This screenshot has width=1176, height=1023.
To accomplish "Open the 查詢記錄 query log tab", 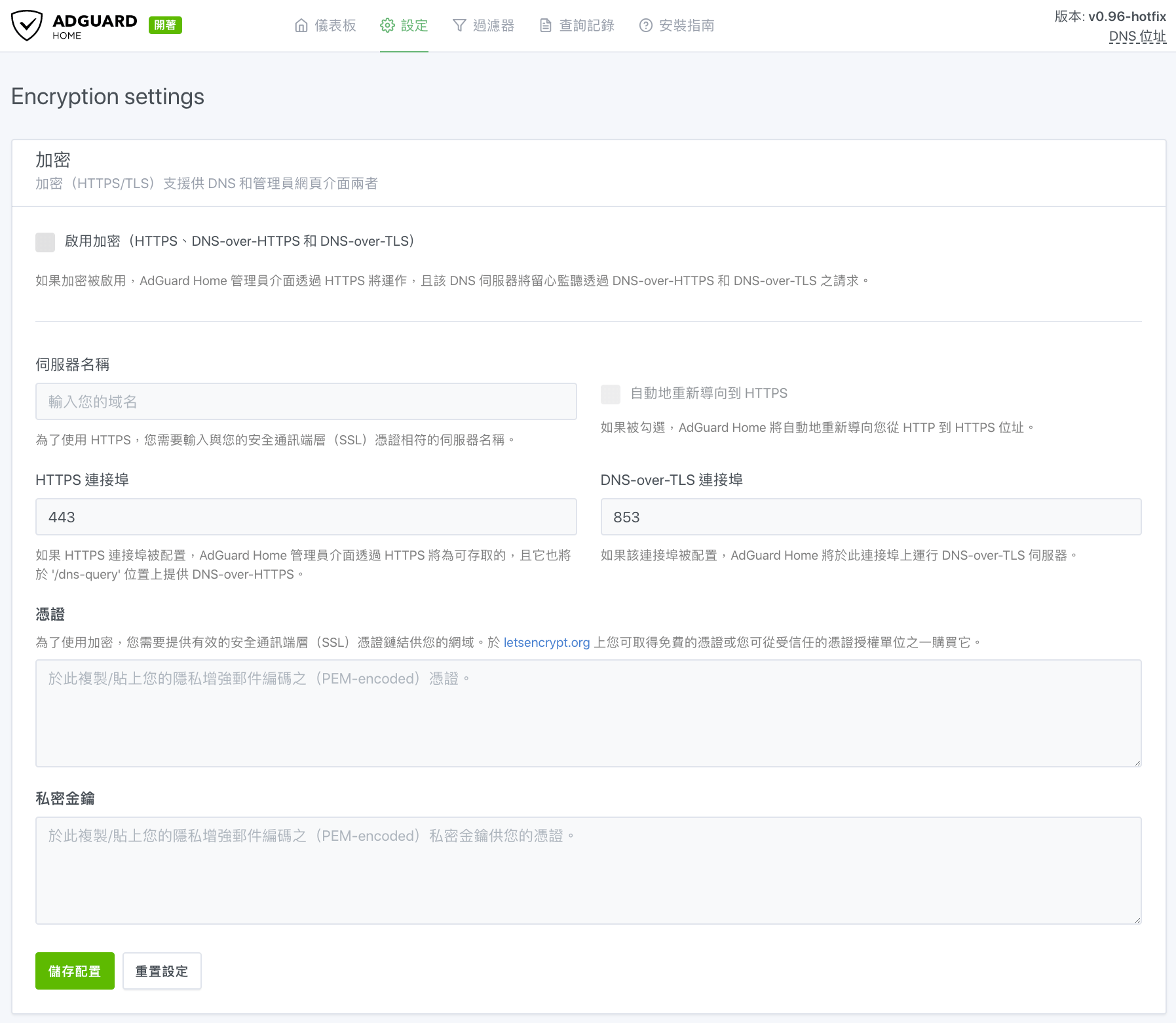I will tap(577, 26).
